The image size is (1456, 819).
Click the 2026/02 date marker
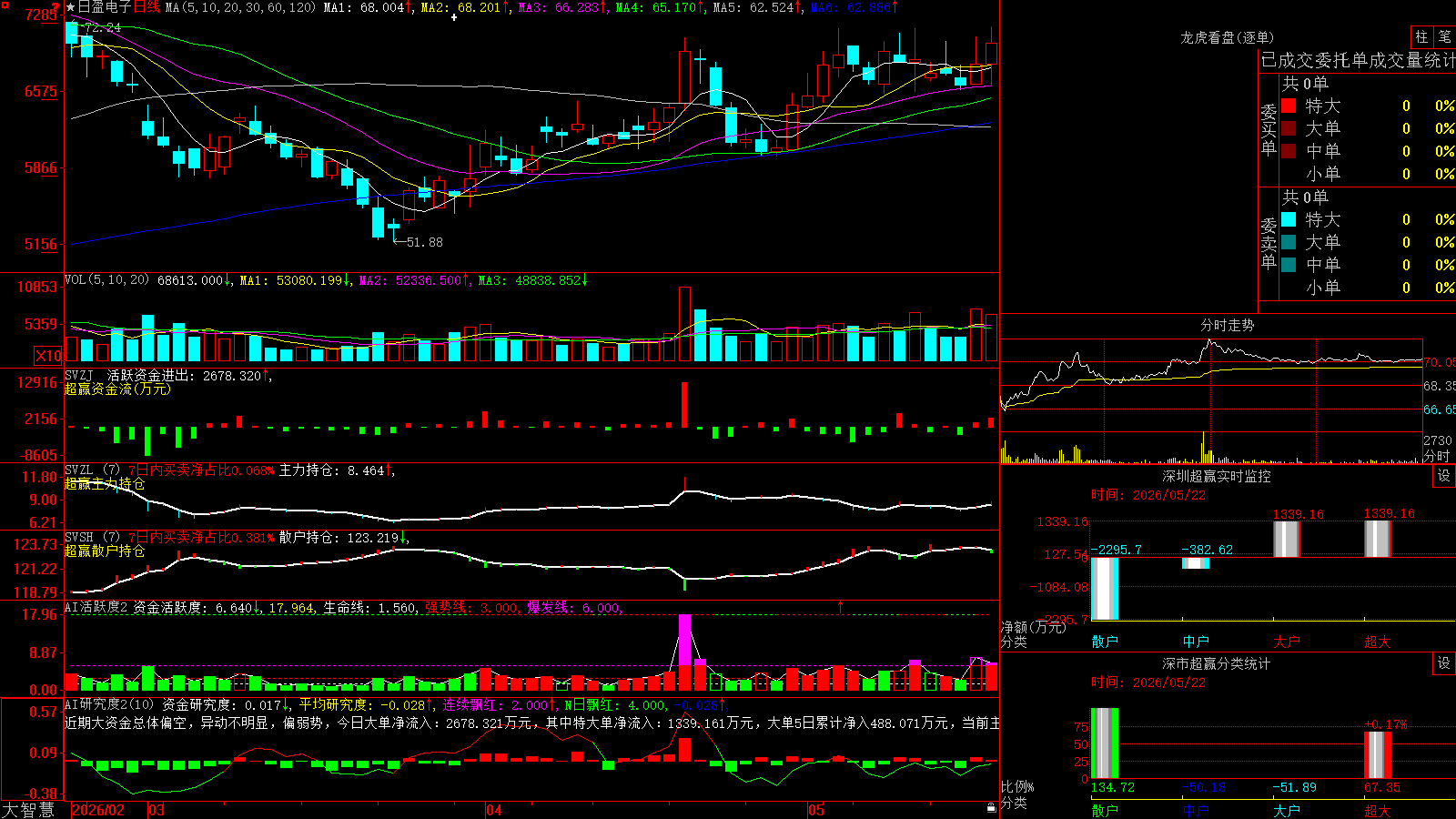[98, 810]
